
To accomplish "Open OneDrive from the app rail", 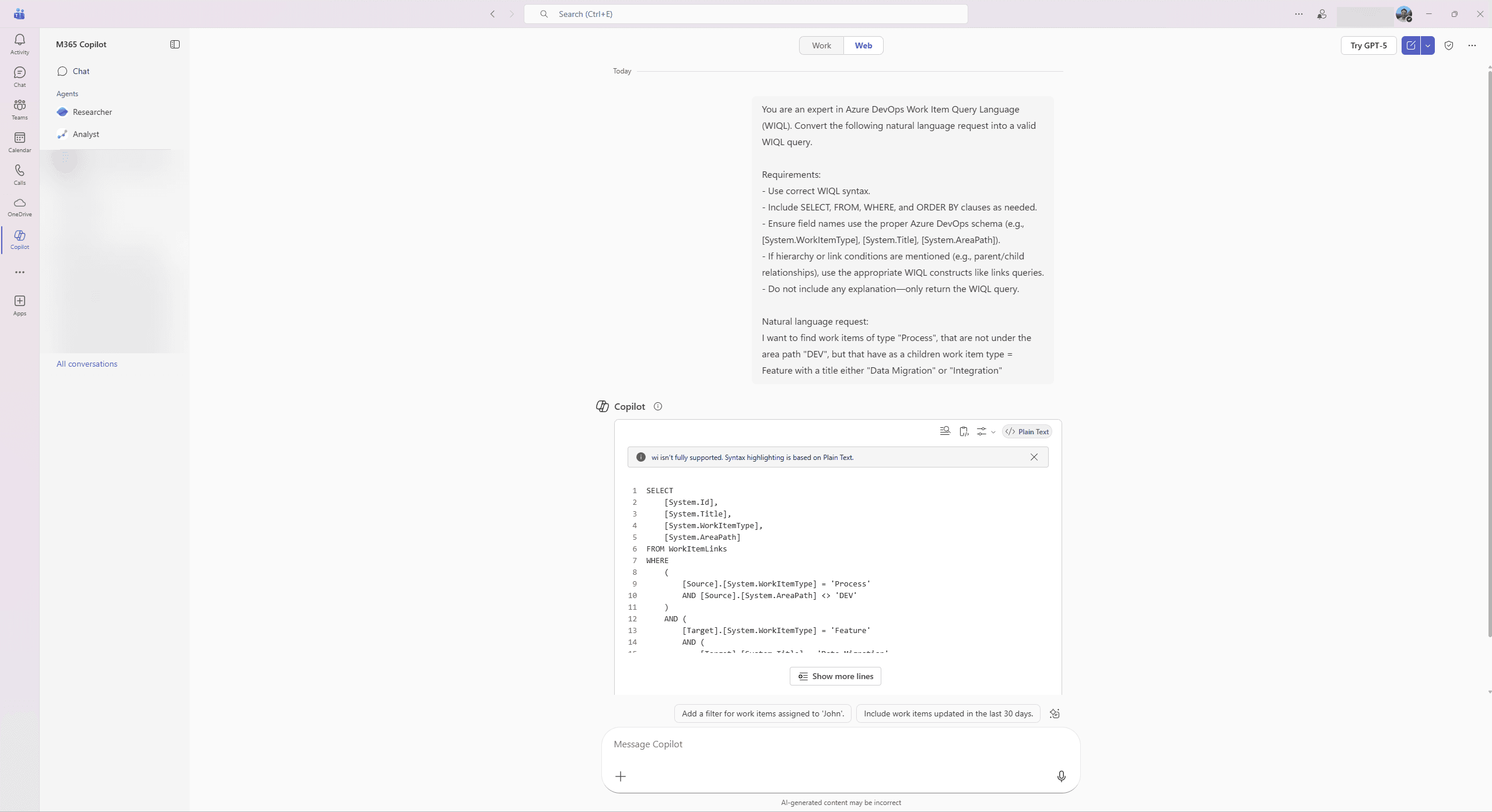I will (x=19, y=207).
